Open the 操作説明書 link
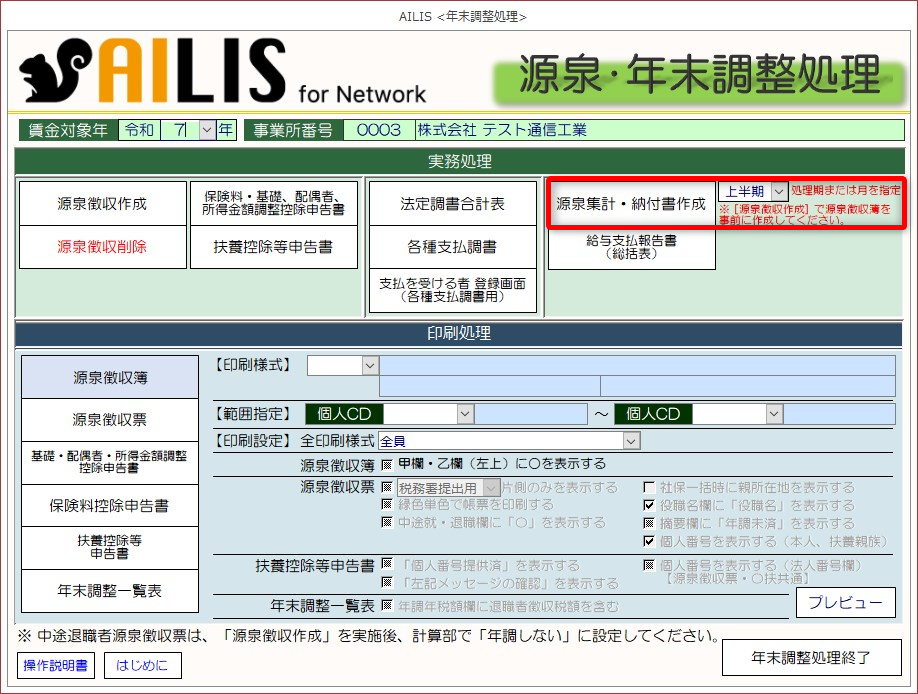918x694 pixels. pyautogui.click(x=56, y=664)
